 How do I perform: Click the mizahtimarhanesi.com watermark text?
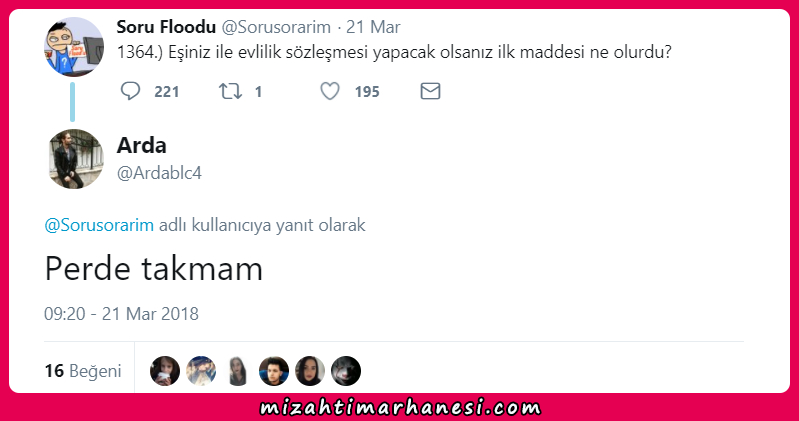tap(400, 407)
